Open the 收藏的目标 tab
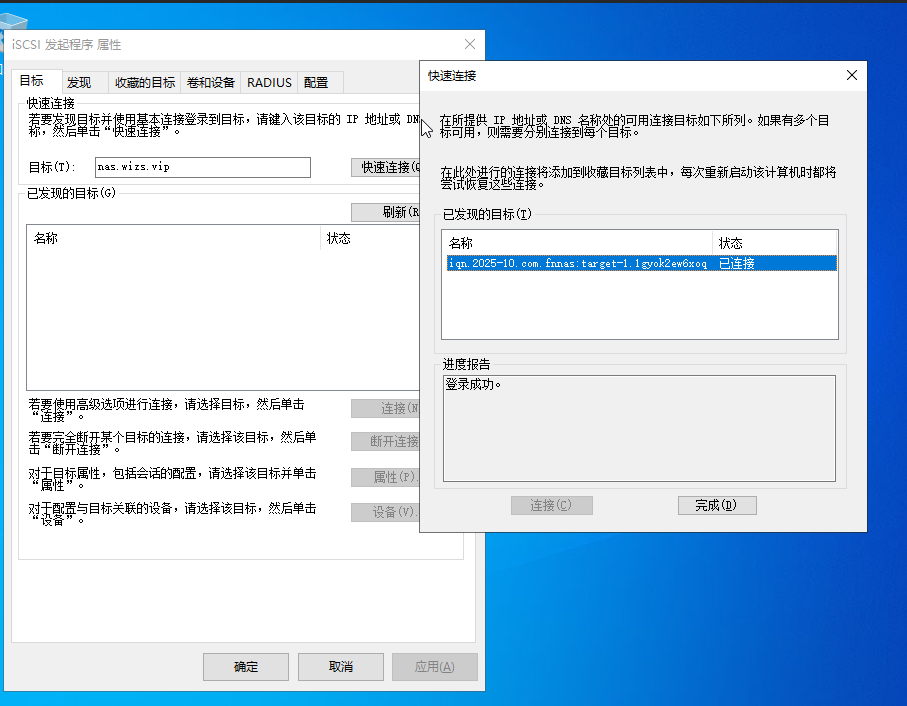 pyautogui.click(x=144, y=82)
